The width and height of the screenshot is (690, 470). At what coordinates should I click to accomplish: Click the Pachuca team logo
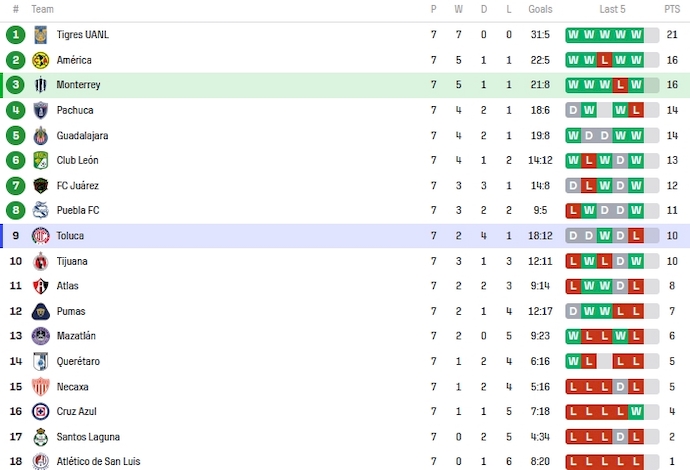click(x=41, y=110)
